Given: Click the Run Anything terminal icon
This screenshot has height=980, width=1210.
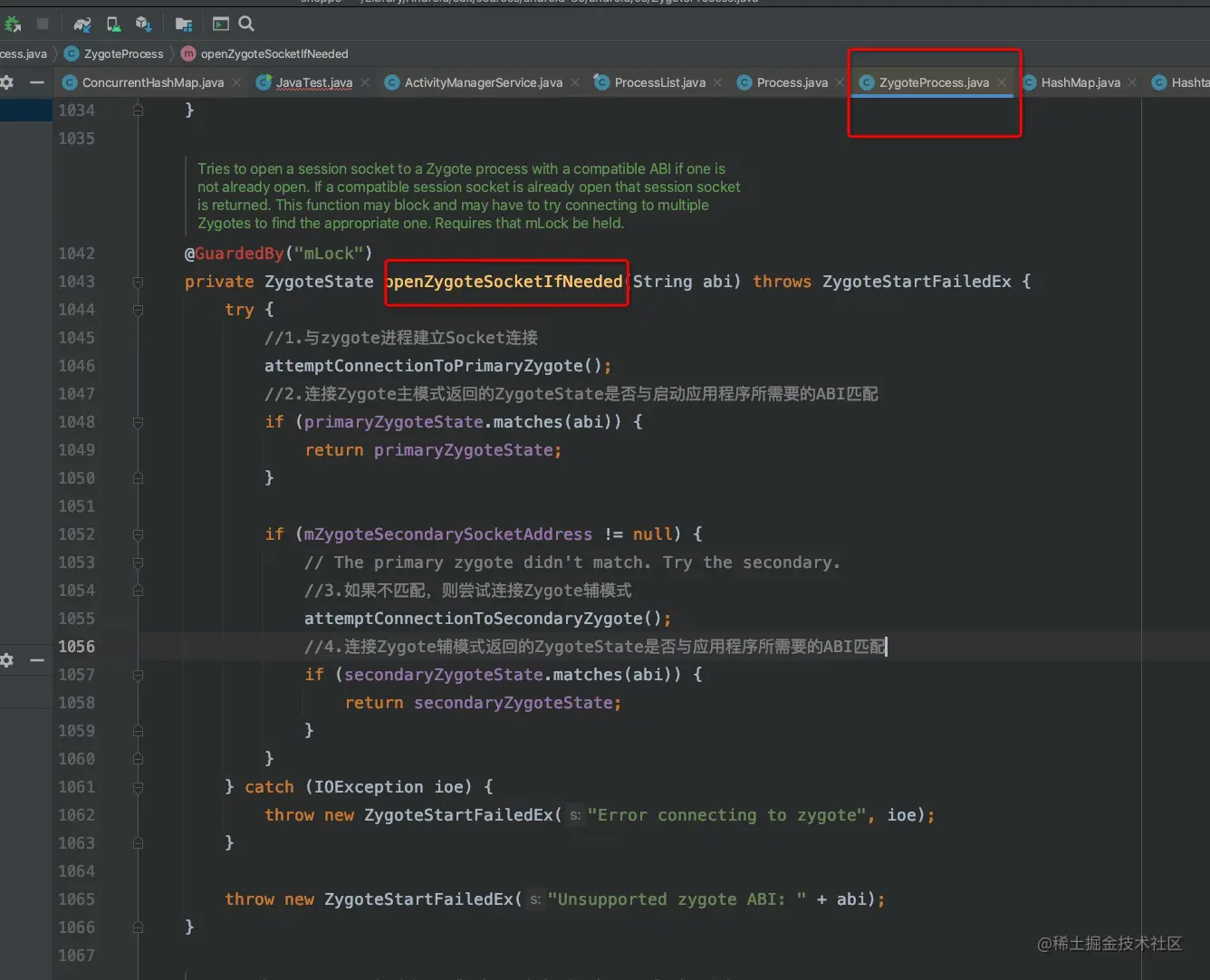Looking at the screenshot, I should pos(221,24).
